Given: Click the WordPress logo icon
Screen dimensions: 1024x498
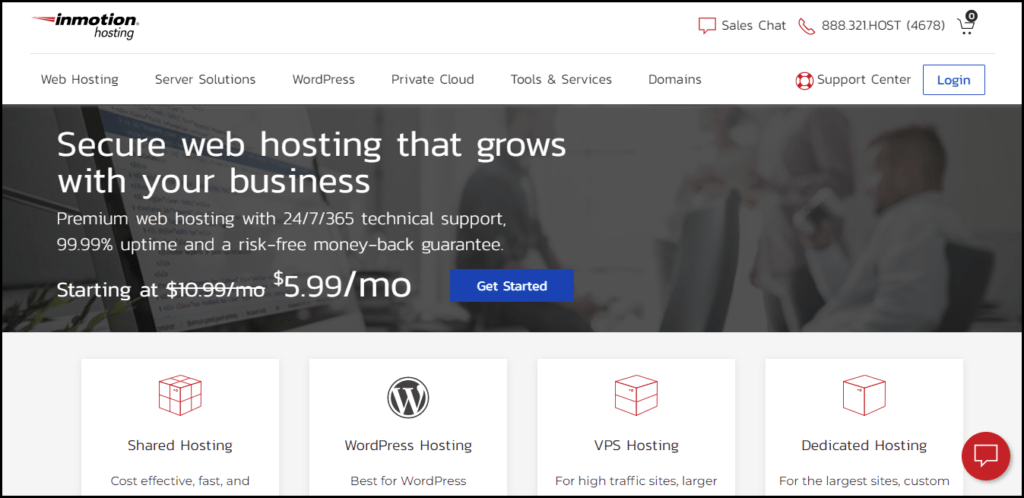Looking at the screenshot, I should (x=408, y=397).
